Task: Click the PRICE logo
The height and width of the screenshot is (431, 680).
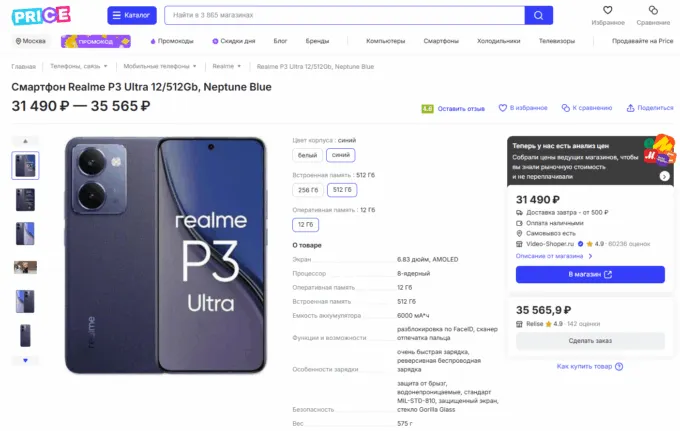Action: point(42,15)
